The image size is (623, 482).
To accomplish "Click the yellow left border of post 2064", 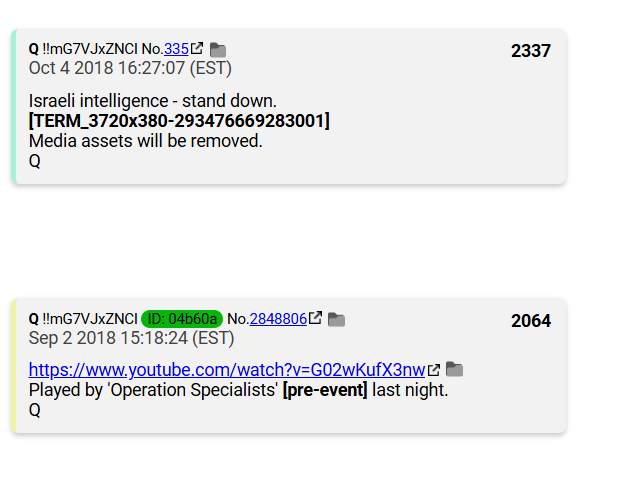I will (14, 366).
